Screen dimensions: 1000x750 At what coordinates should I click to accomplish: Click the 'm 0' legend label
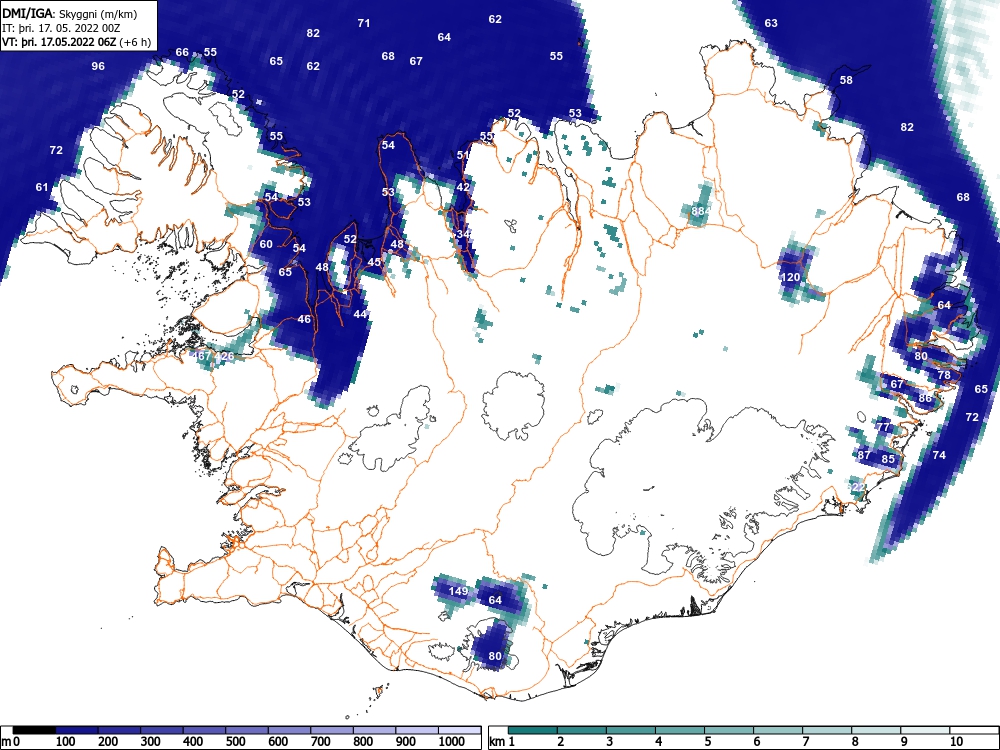(x=10, y=742)
